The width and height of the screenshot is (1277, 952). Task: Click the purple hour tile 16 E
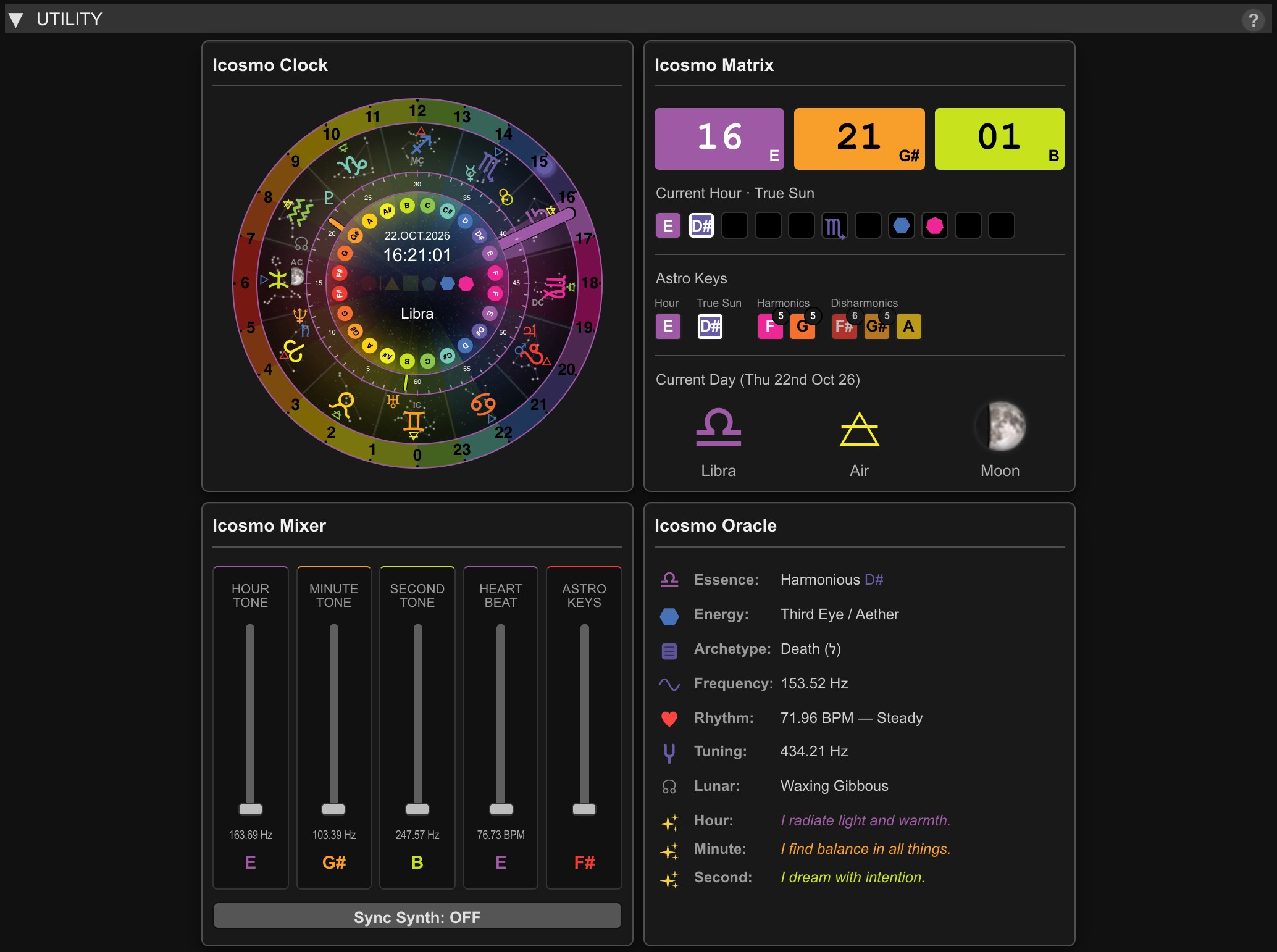pyautogui.click(x=719, y=139)
